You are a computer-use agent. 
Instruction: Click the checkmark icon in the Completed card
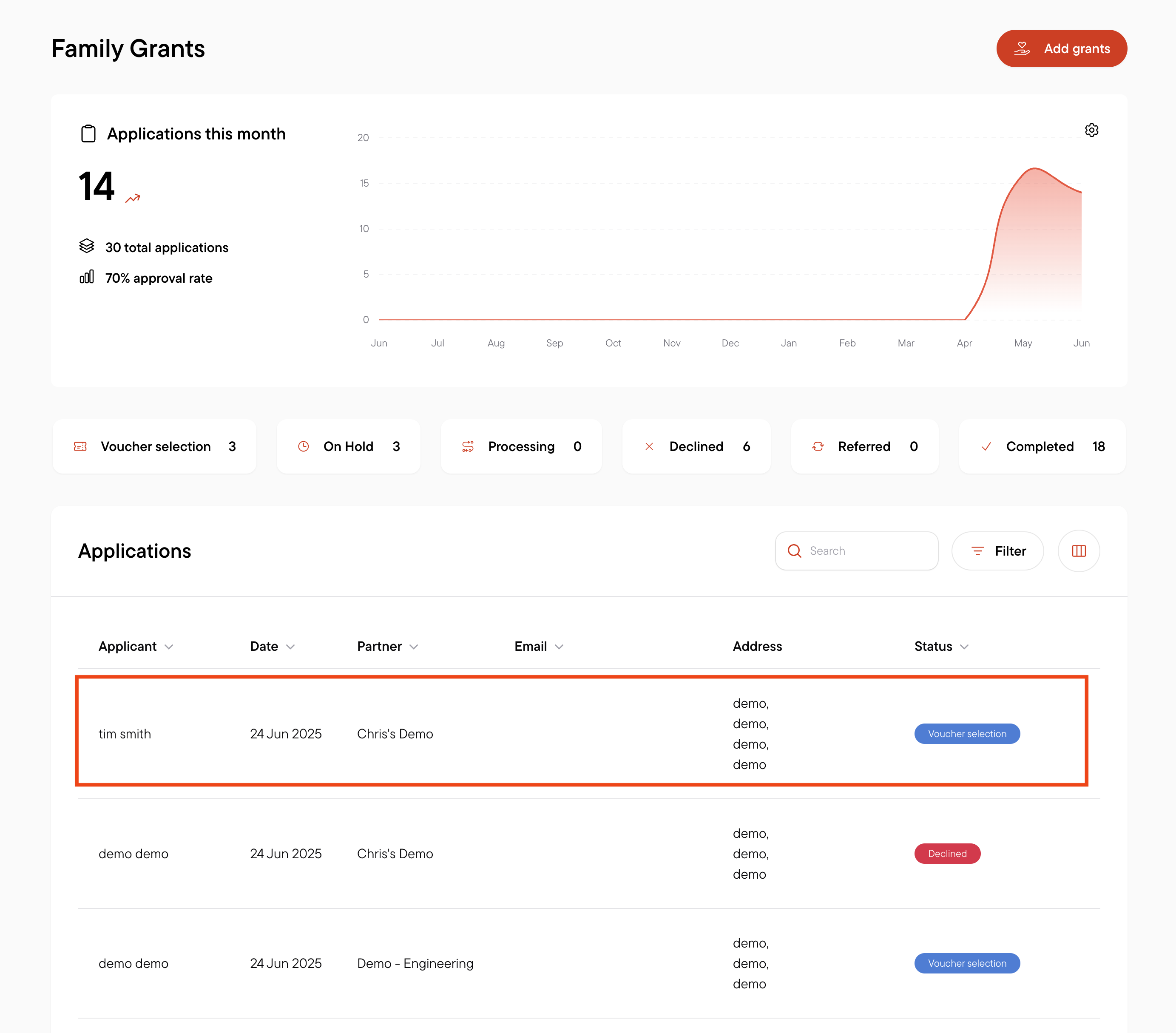986,446
